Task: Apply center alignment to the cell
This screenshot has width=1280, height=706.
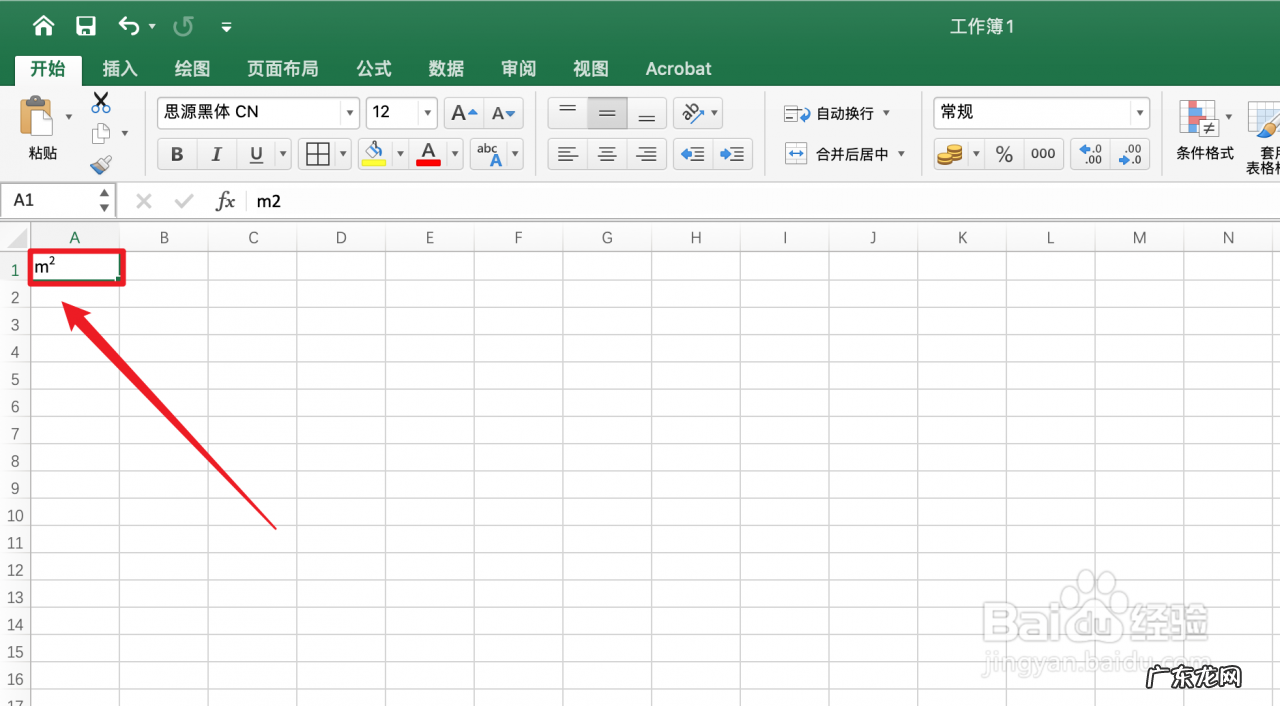Action: tap(606, 153)
